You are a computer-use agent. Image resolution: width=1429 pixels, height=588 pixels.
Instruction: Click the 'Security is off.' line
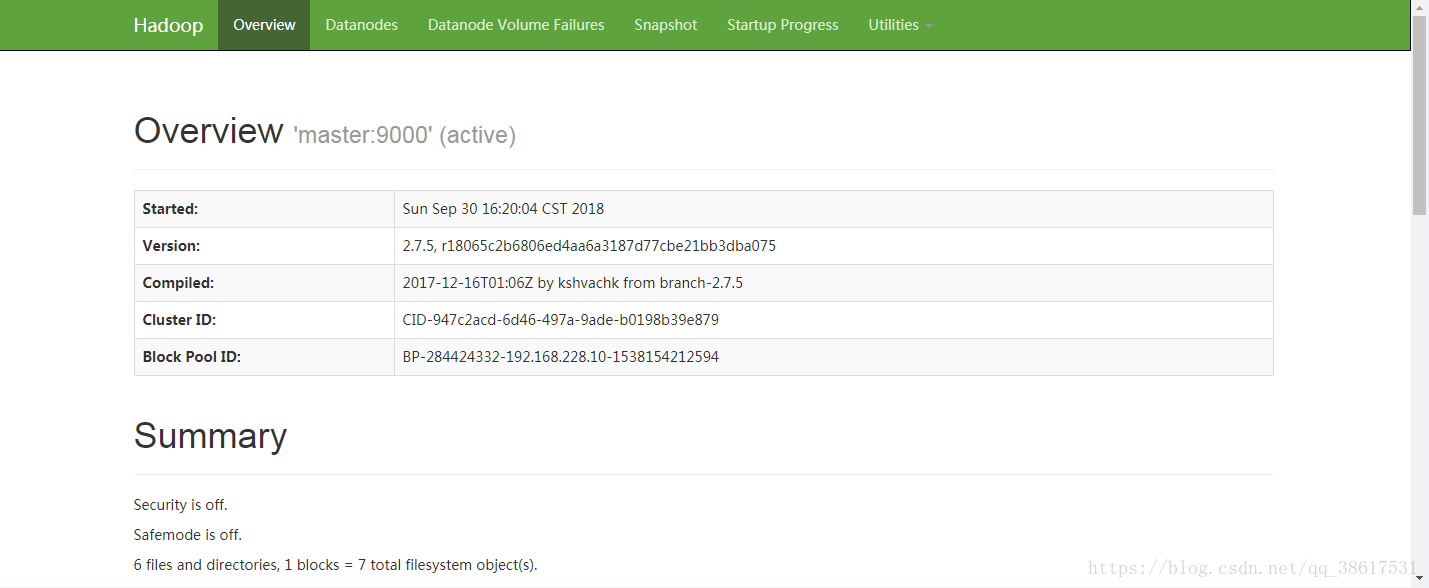[181, 505]
